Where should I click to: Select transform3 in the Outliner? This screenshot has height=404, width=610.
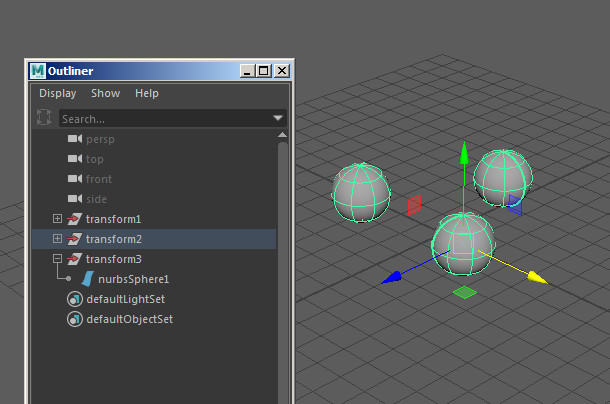coord(114,259)
